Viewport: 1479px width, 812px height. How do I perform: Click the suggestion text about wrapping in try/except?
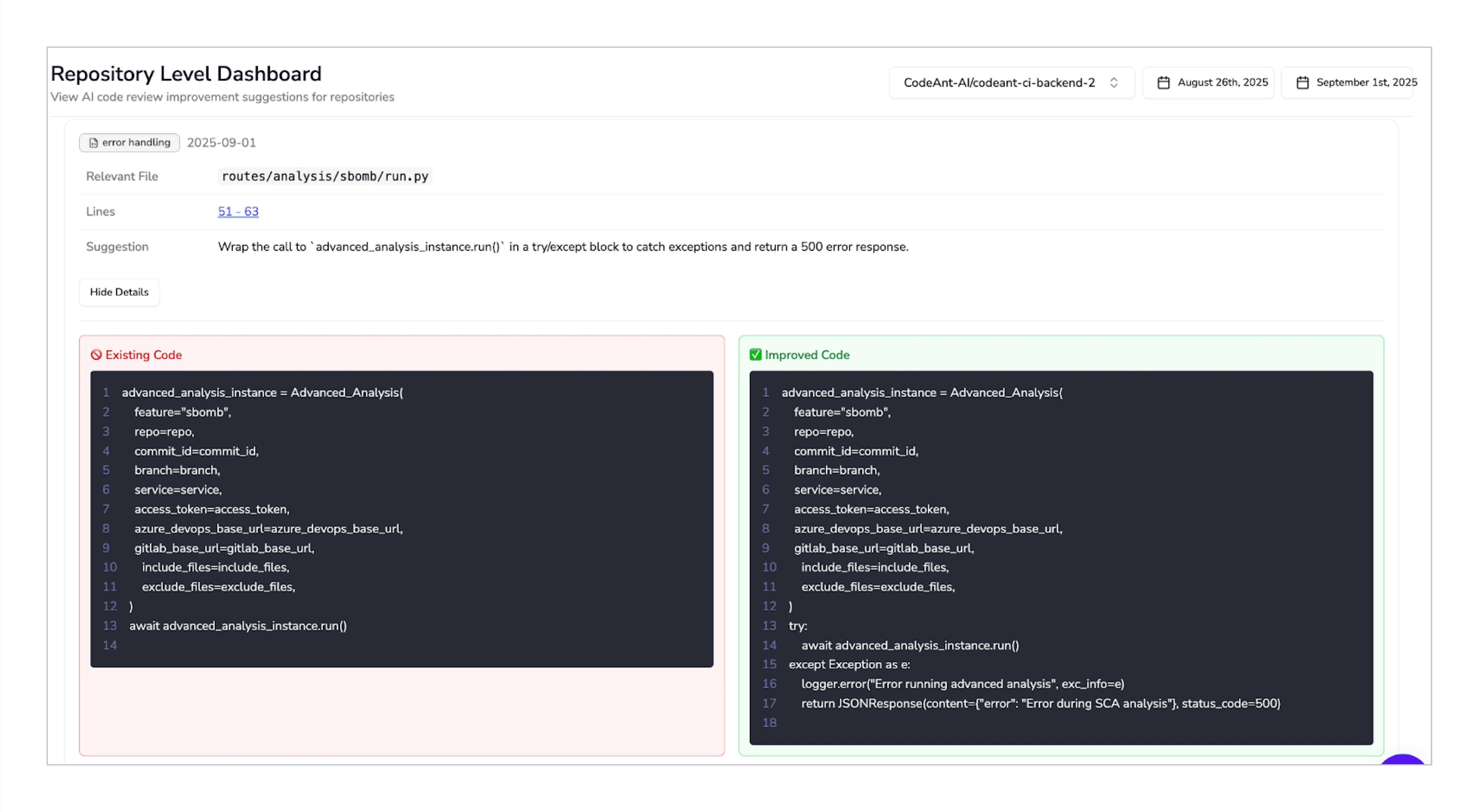pos(562,247)
